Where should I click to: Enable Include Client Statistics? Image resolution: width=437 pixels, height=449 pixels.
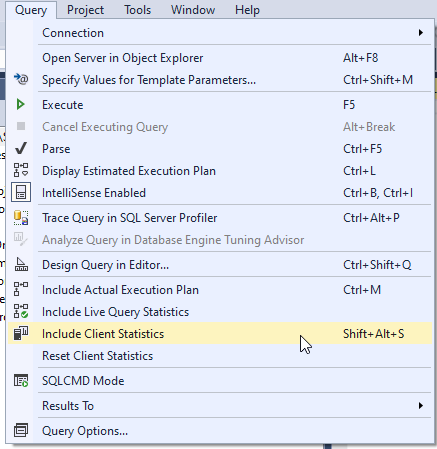[x=220, y=333]
